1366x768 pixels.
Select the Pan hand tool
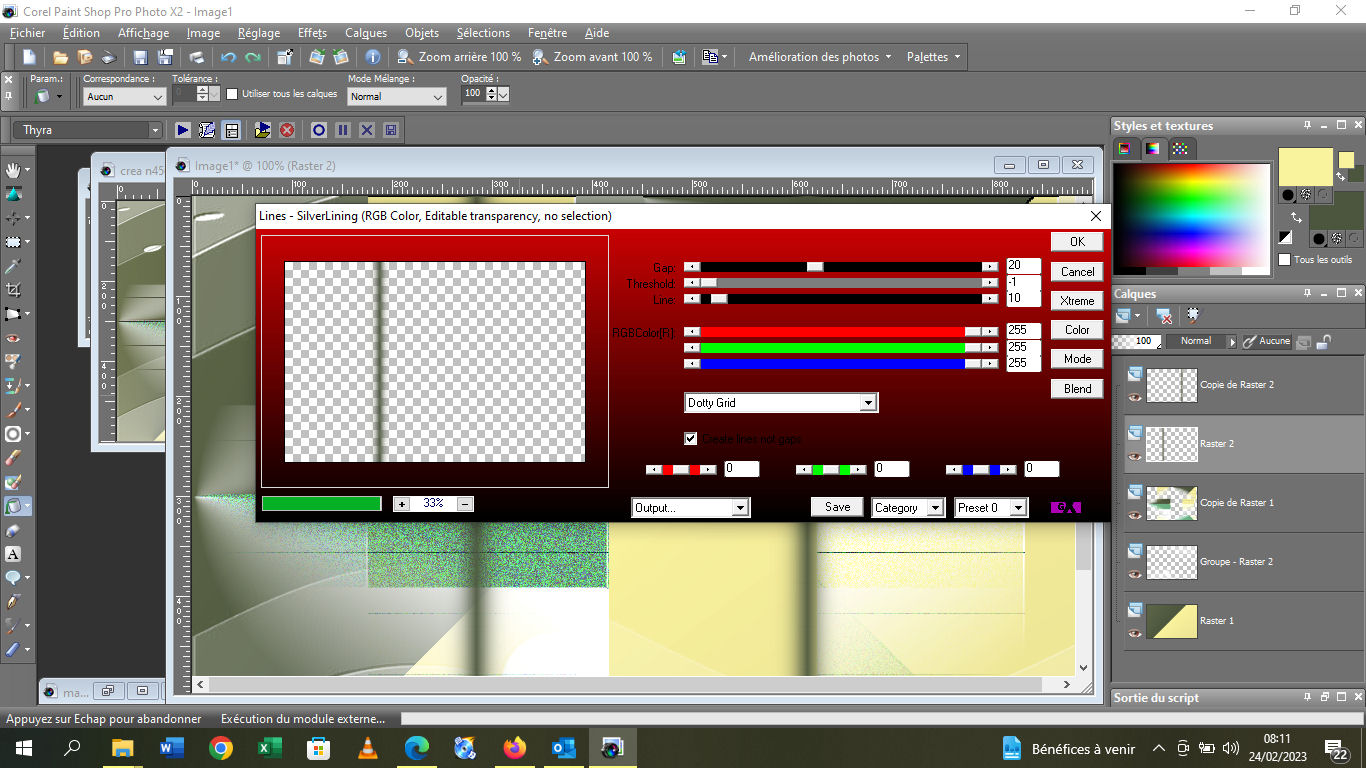coord(14,170)
